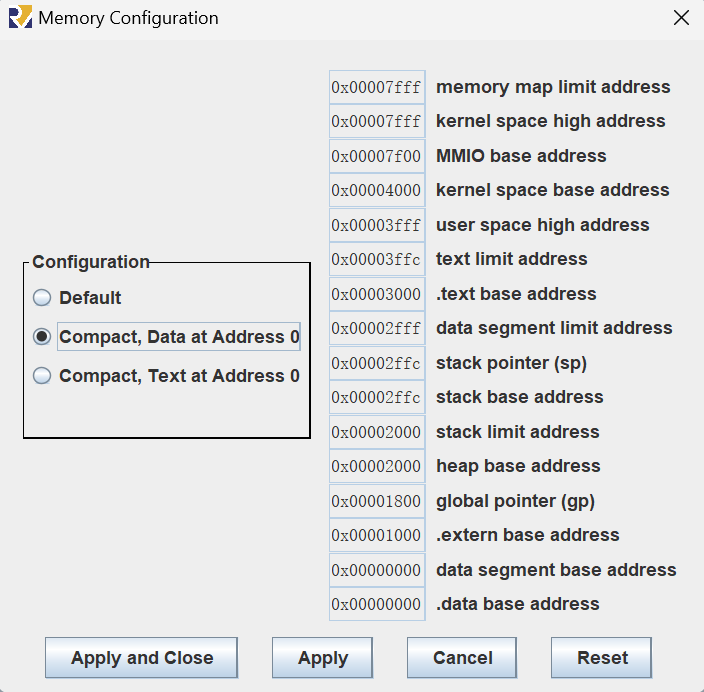Image resolution: width=704 pixels, height=692 pixels.
Task: Click the RARS app icon in title bar
Action: coord(19,18)
